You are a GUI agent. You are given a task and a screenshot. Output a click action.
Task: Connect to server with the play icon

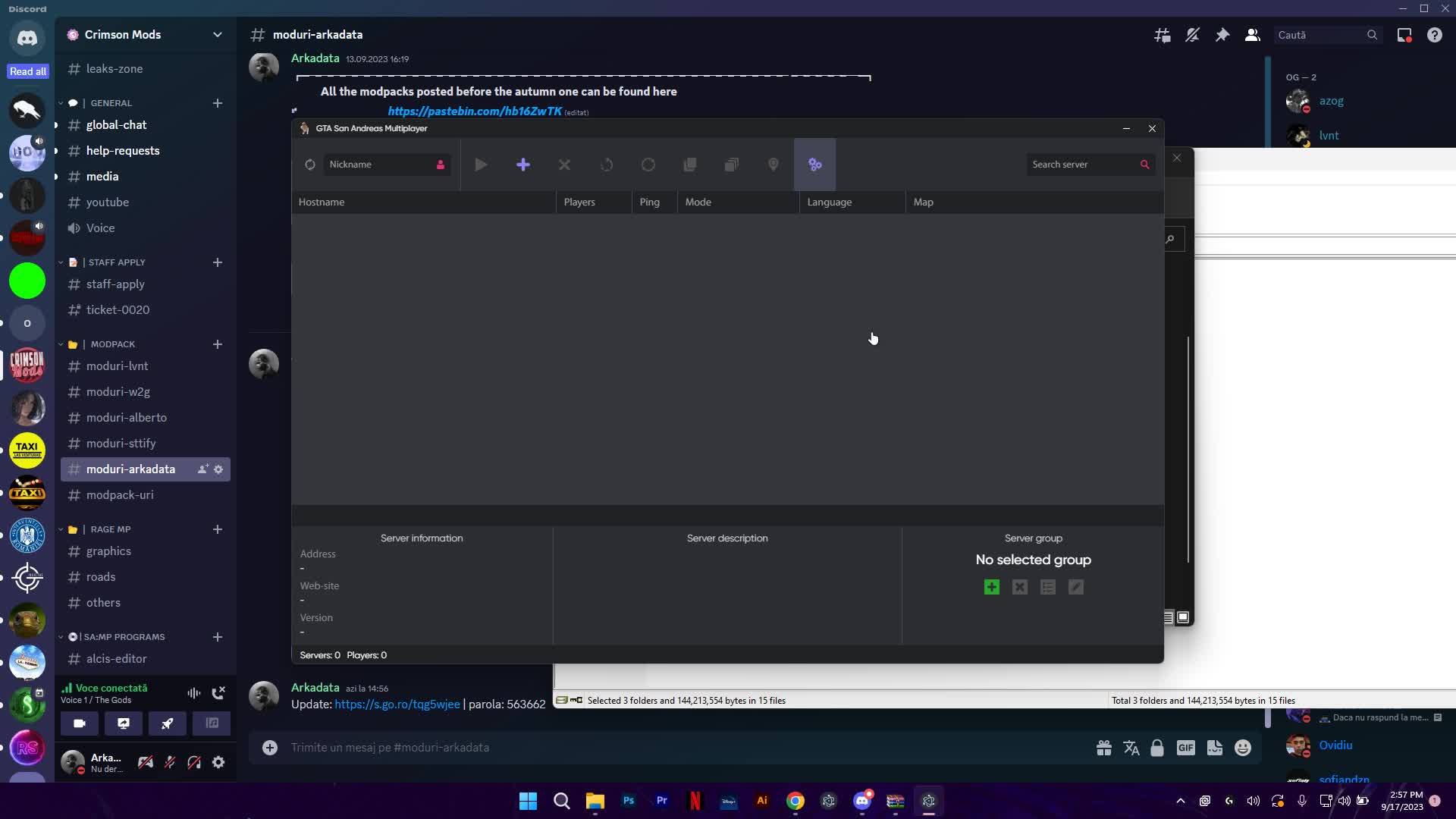481,165
